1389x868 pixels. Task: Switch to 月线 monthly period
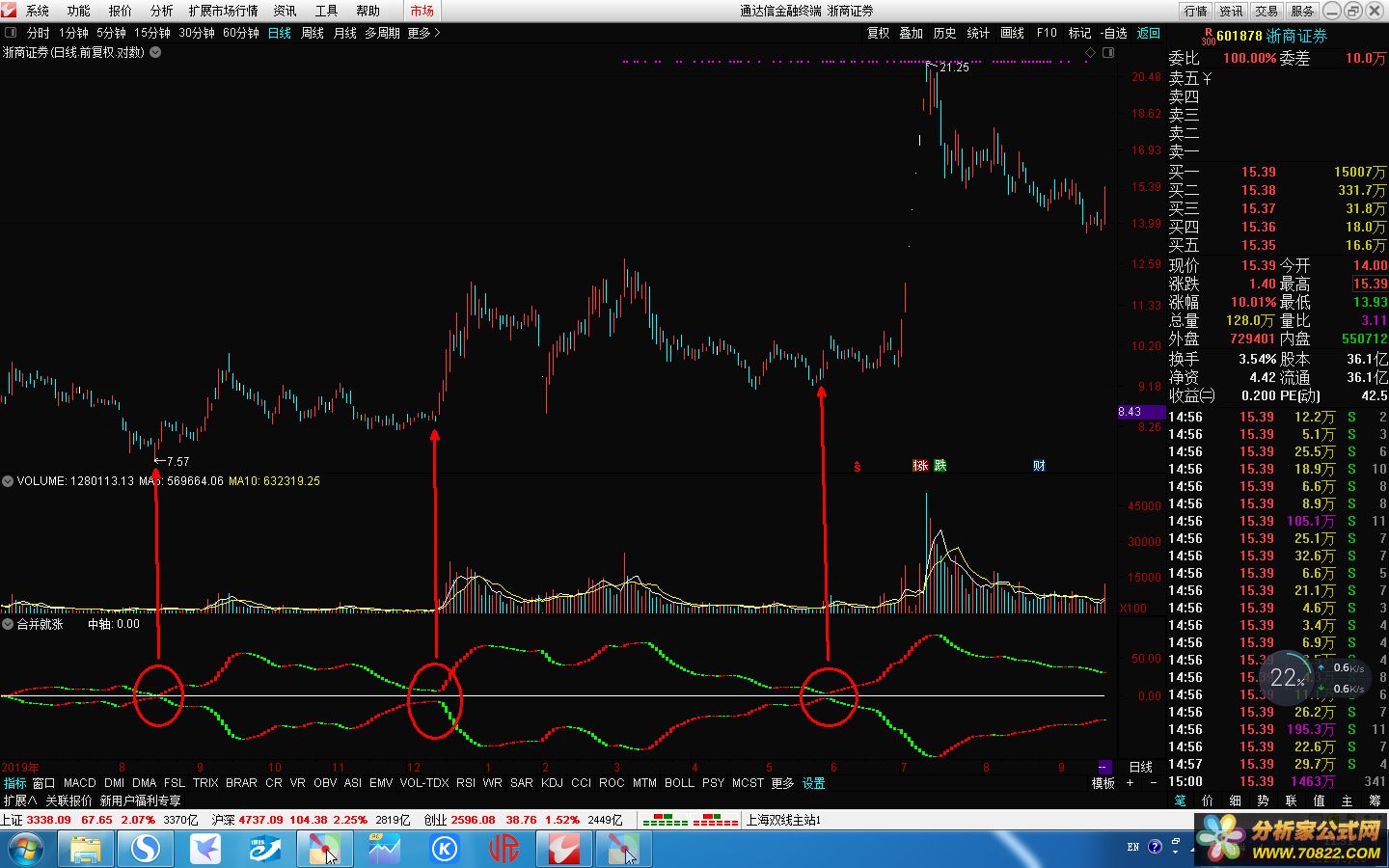345,33
